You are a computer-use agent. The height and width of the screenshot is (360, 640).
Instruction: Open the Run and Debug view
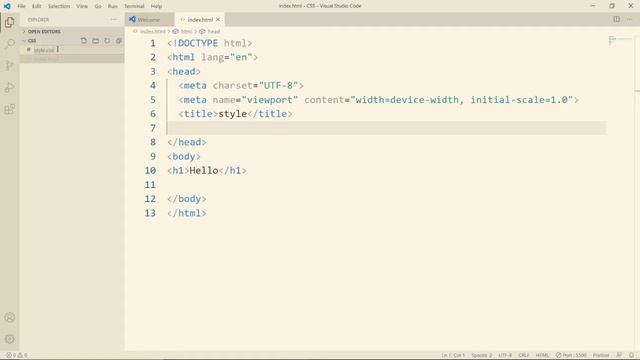click(9, 87)
